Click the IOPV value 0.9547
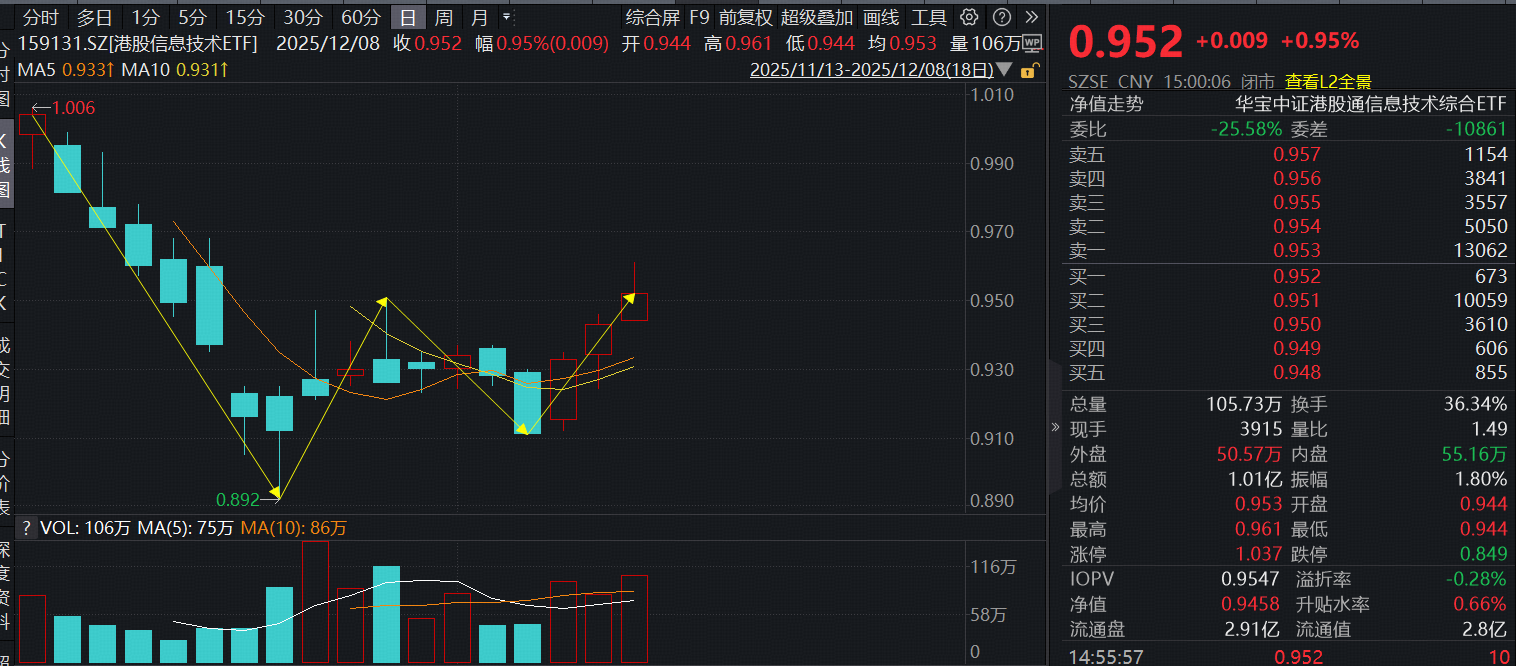1516x666 pixels. coord(1251,579)
